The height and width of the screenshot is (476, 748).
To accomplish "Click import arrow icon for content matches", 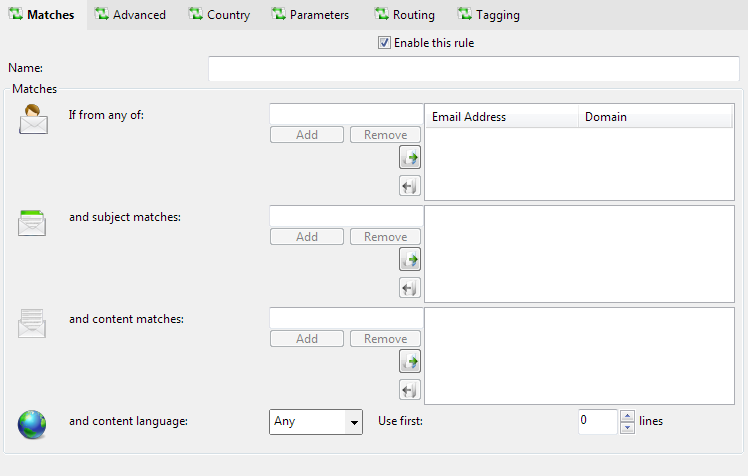I will click(410, 361).
